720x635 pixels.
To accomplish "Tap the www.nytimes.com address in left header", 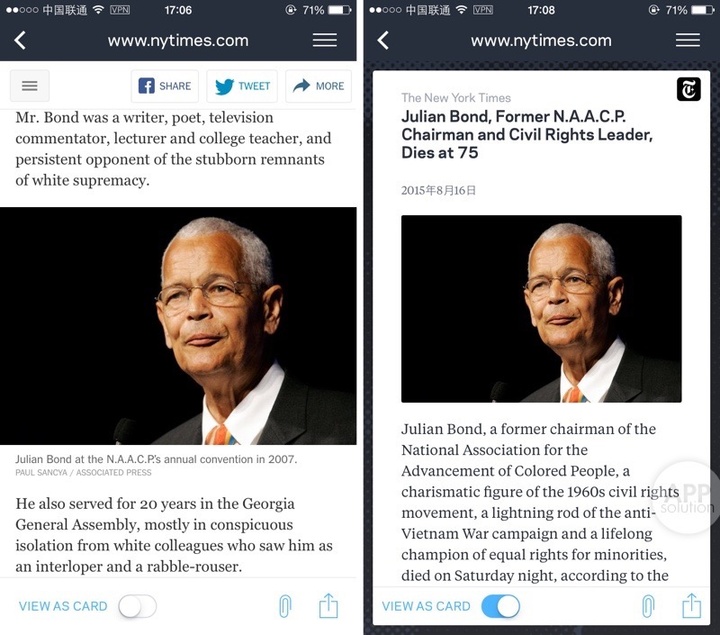I will (x=178, y=40).
